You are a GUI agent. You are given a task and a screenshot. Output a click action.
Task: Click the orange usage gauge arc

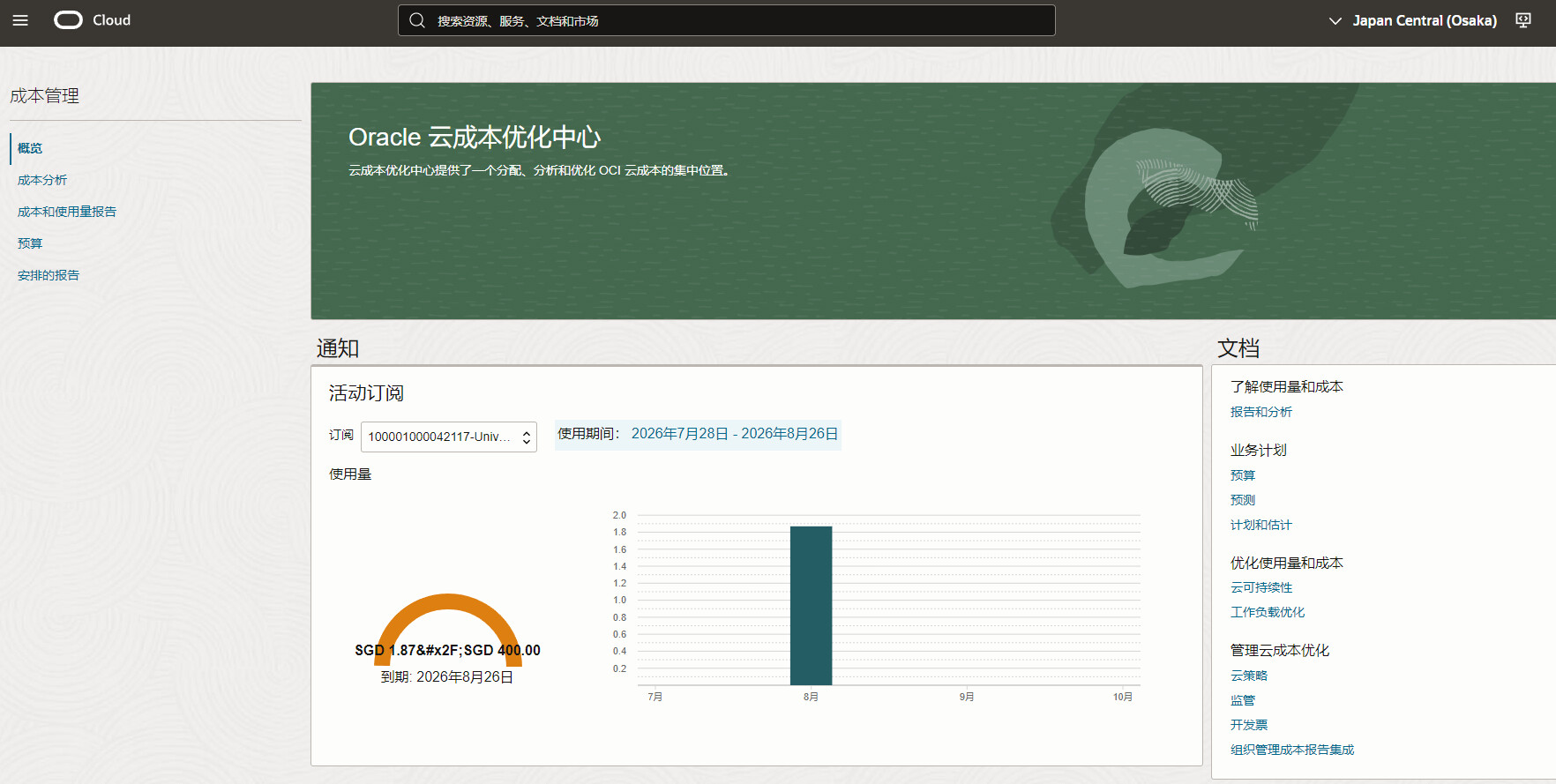point(448,603)
